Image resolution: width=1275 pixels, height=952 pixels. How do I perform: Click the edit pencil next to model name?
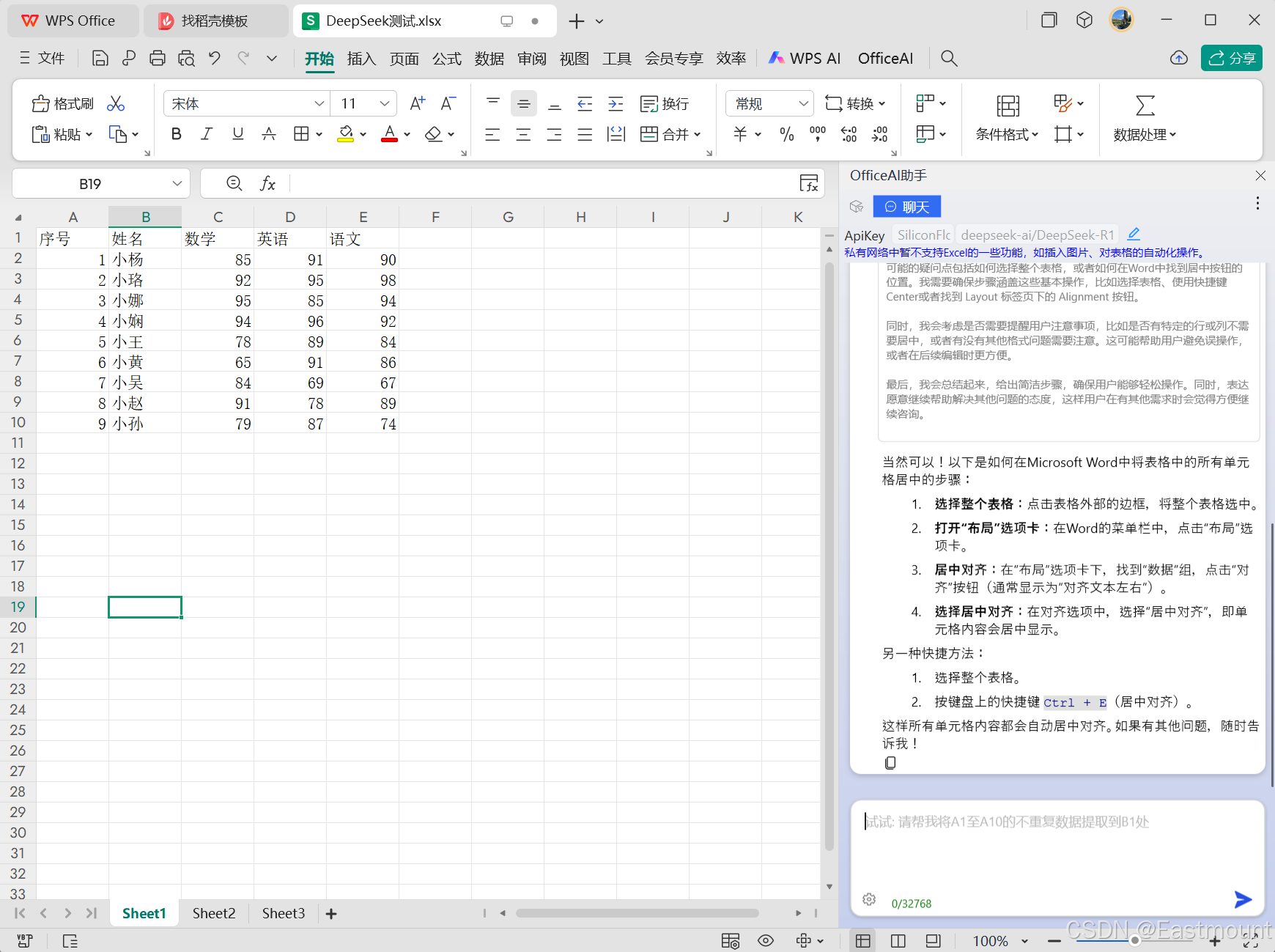coord(1134,234)
